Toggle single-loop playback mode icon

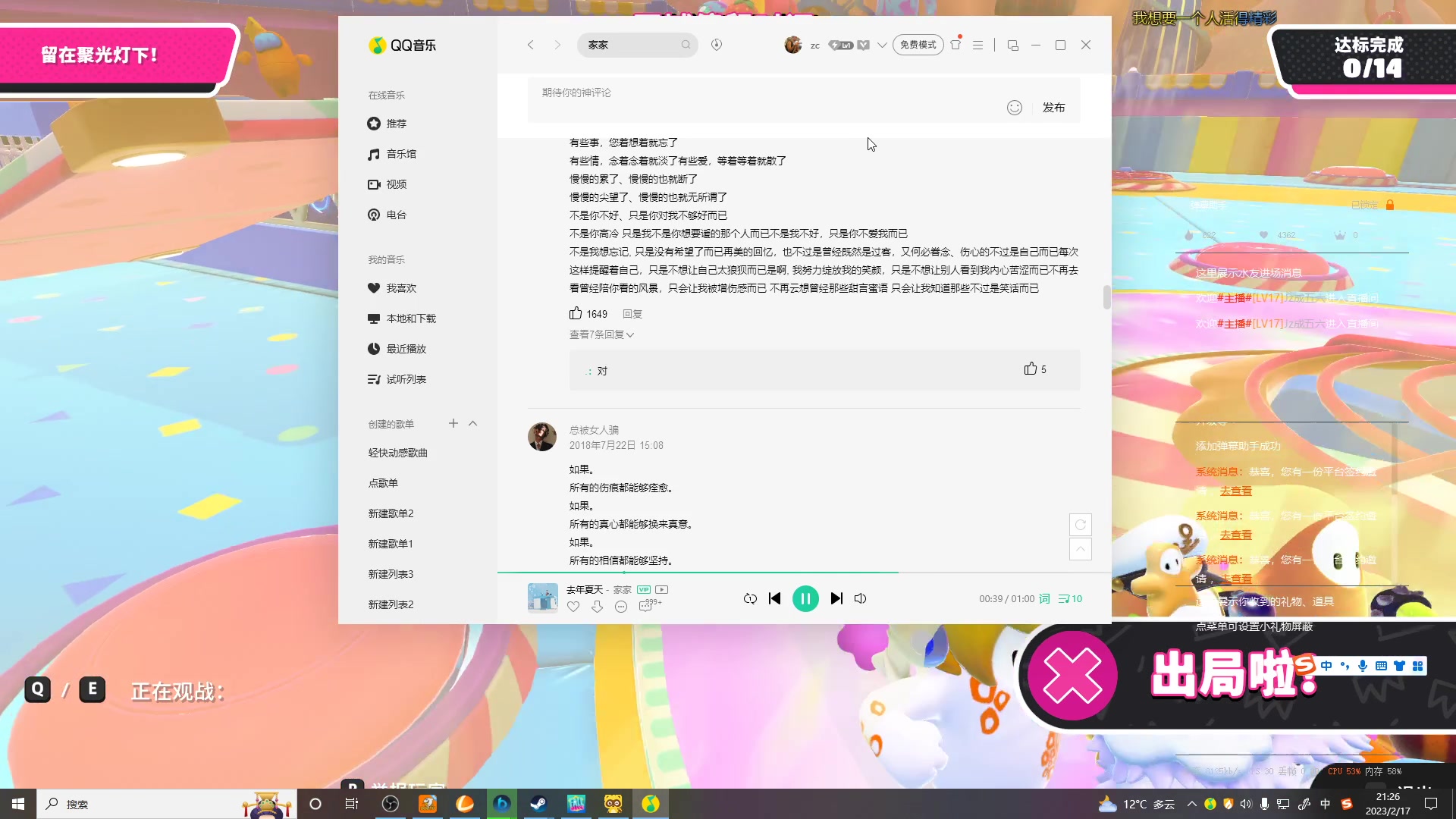(750, 598)
